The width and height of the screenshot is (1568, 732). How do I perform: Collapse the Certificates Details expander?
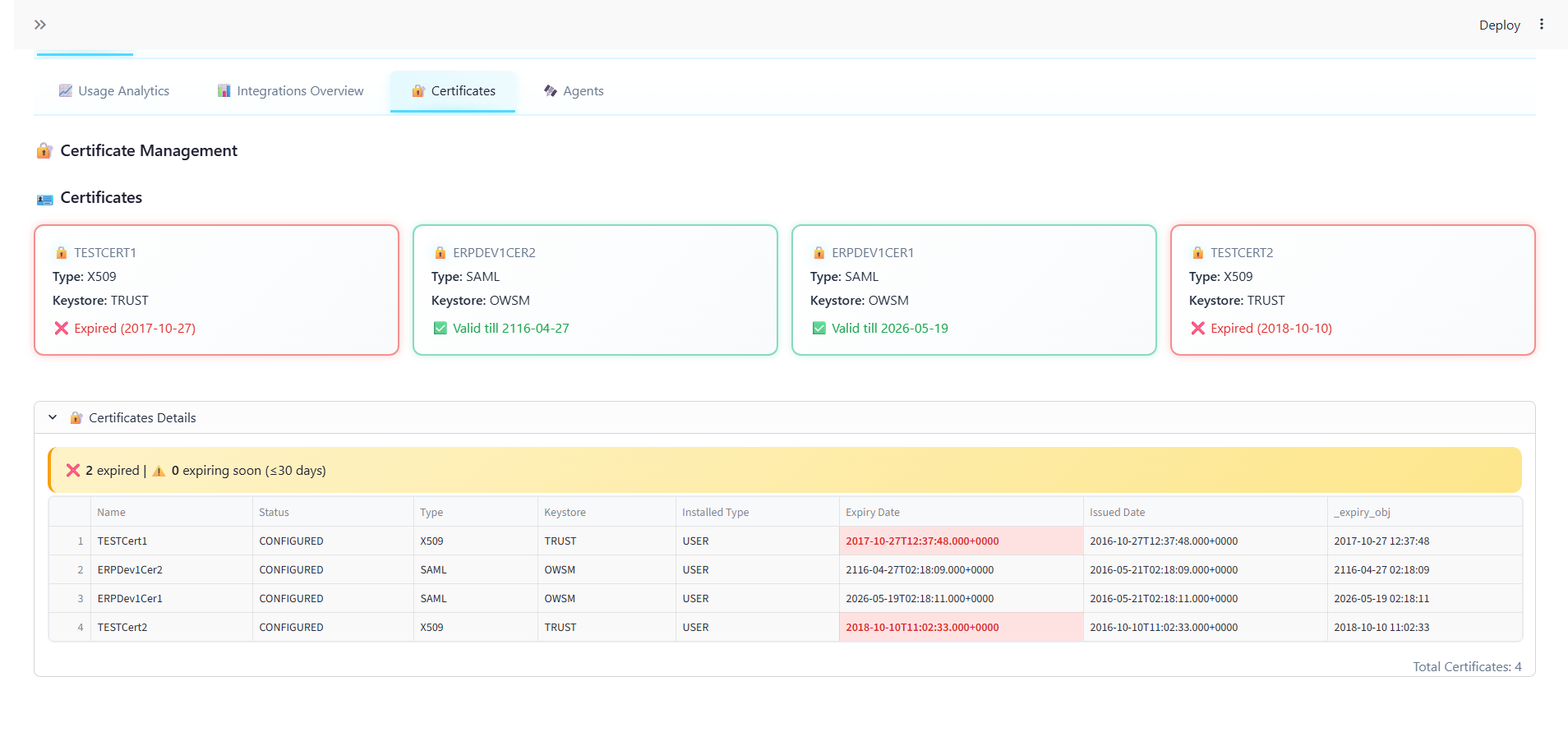53,417
